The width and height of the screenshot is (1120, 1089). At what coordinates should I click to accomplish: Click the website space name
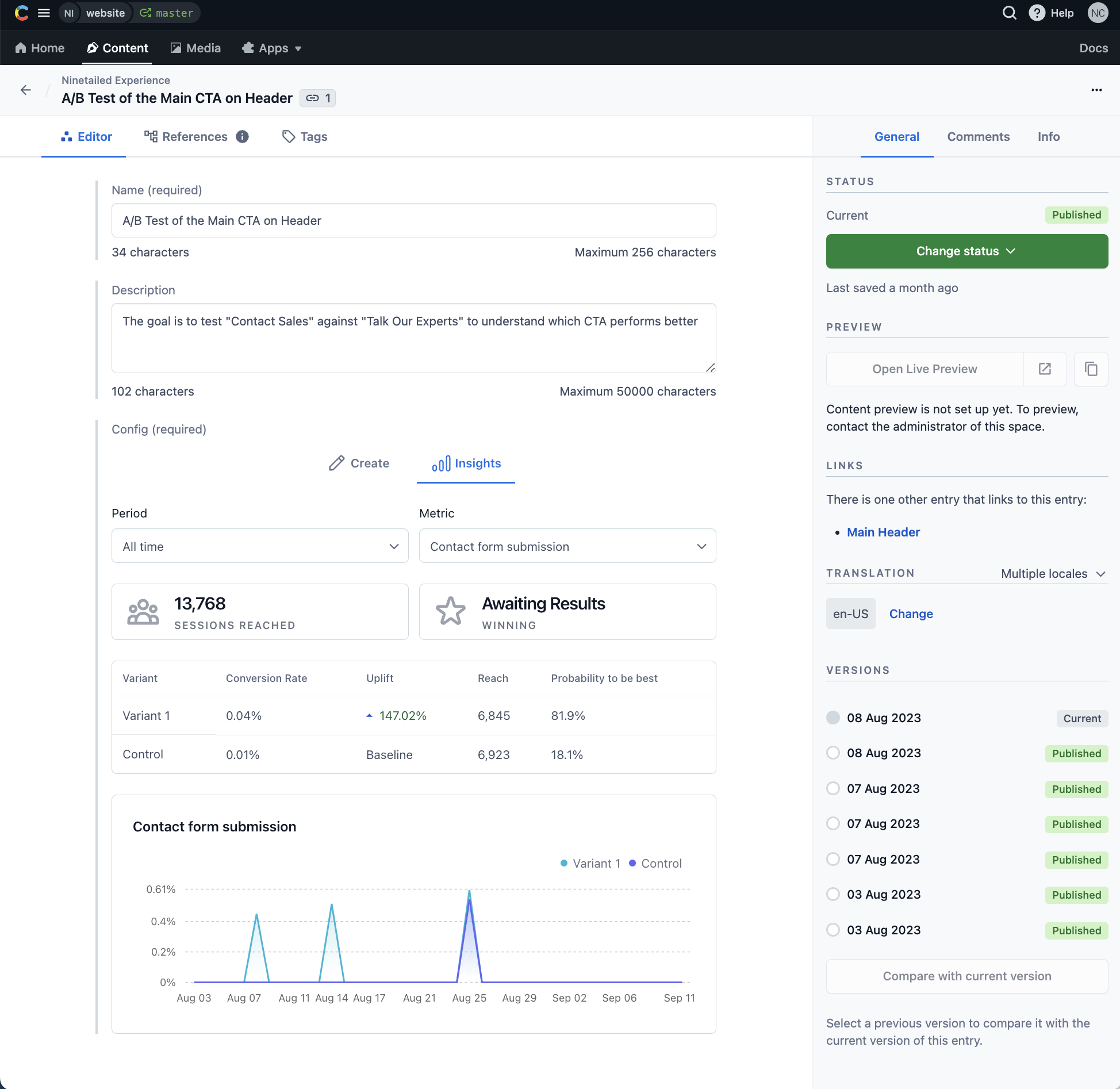point(105,13)
